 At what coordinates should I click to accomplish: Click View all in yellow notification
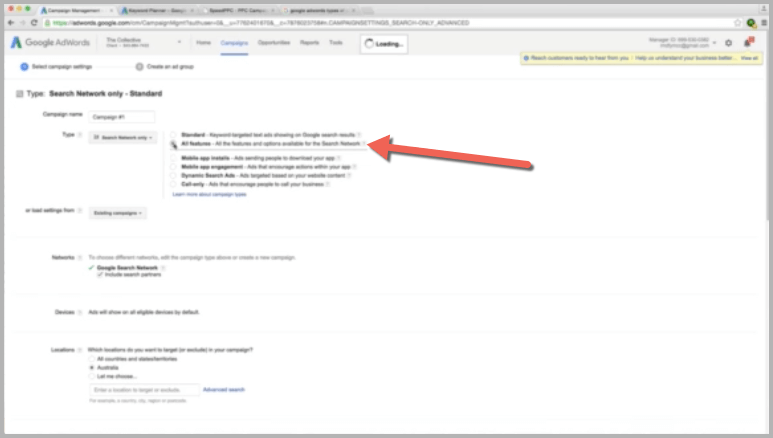pyautogui.click(x=749, y=58)
